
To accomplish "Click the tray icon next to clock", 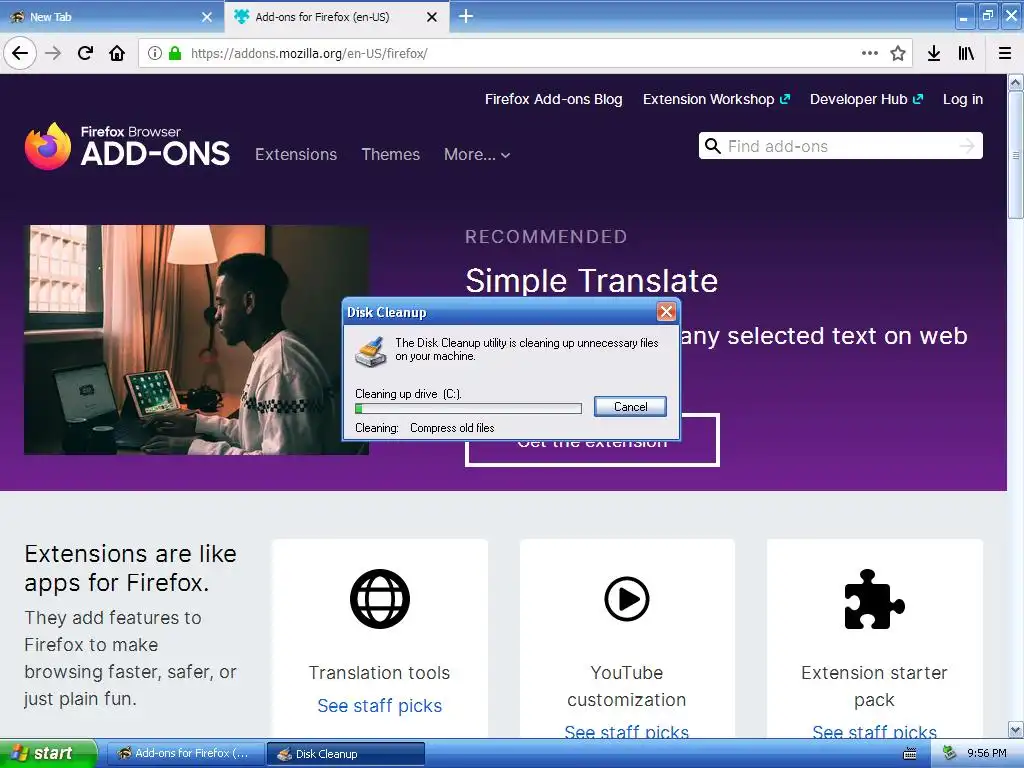I will pyautogui.click(x=949, y=754).
